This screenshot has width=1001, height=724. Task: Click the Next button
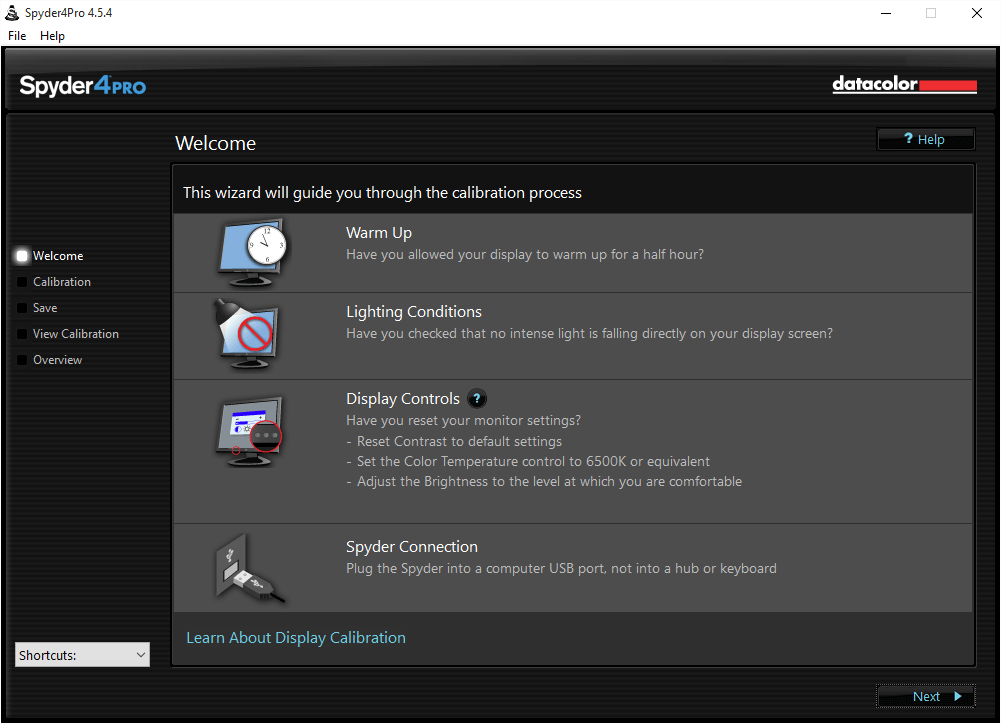(926, 697)
